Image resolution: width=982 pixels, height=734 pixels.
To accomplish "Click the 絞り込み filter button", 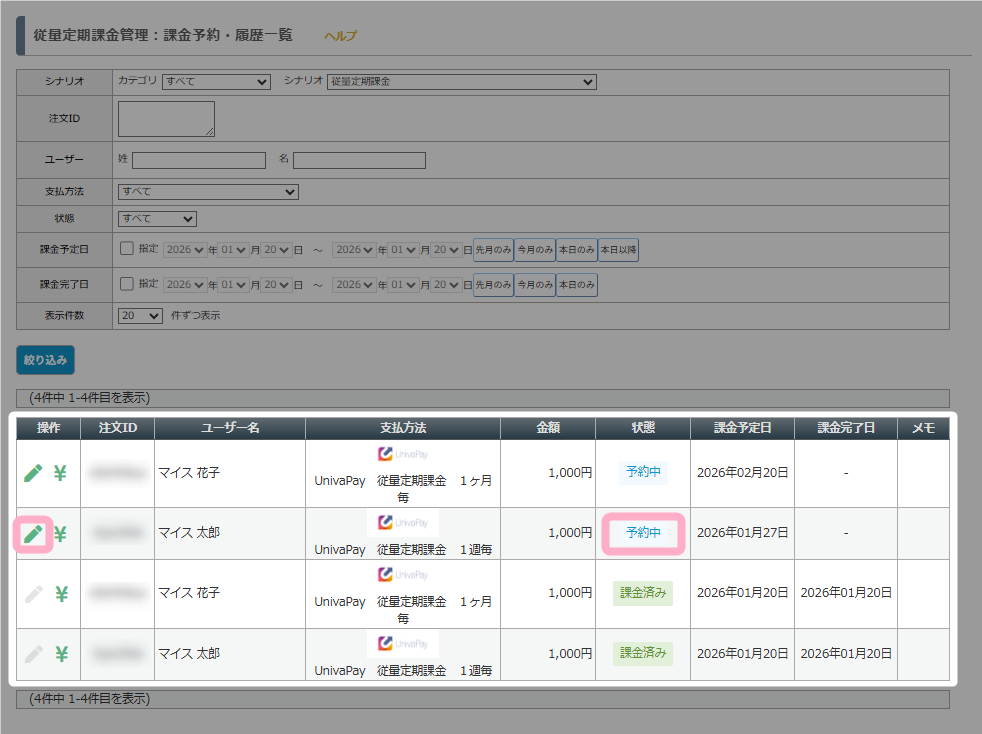I will pos(45,360).
